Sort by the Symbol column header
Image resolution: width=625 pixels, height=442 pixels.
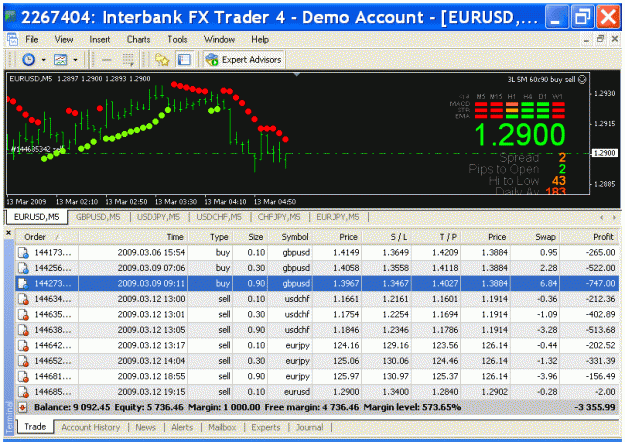point(290,237)
